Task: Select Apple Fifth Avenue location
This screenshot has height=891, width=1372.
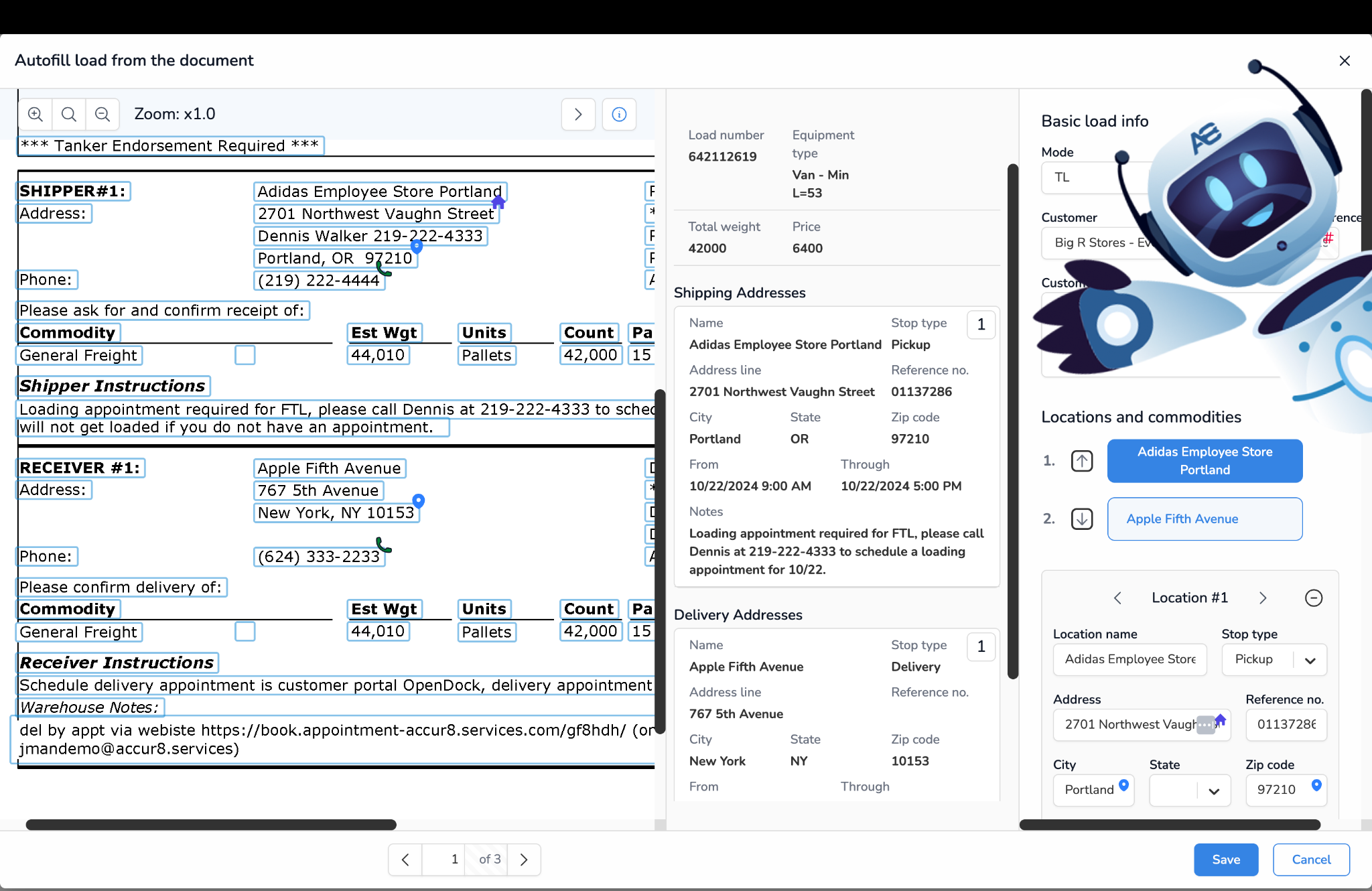Action: click(1205, 519)
